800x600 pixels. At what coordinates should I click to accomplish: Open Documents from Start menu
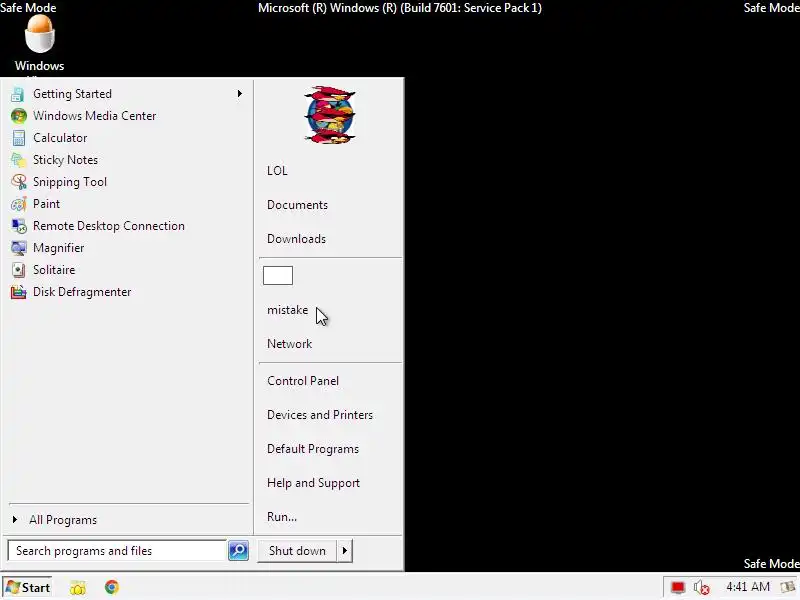coord(297,205)
